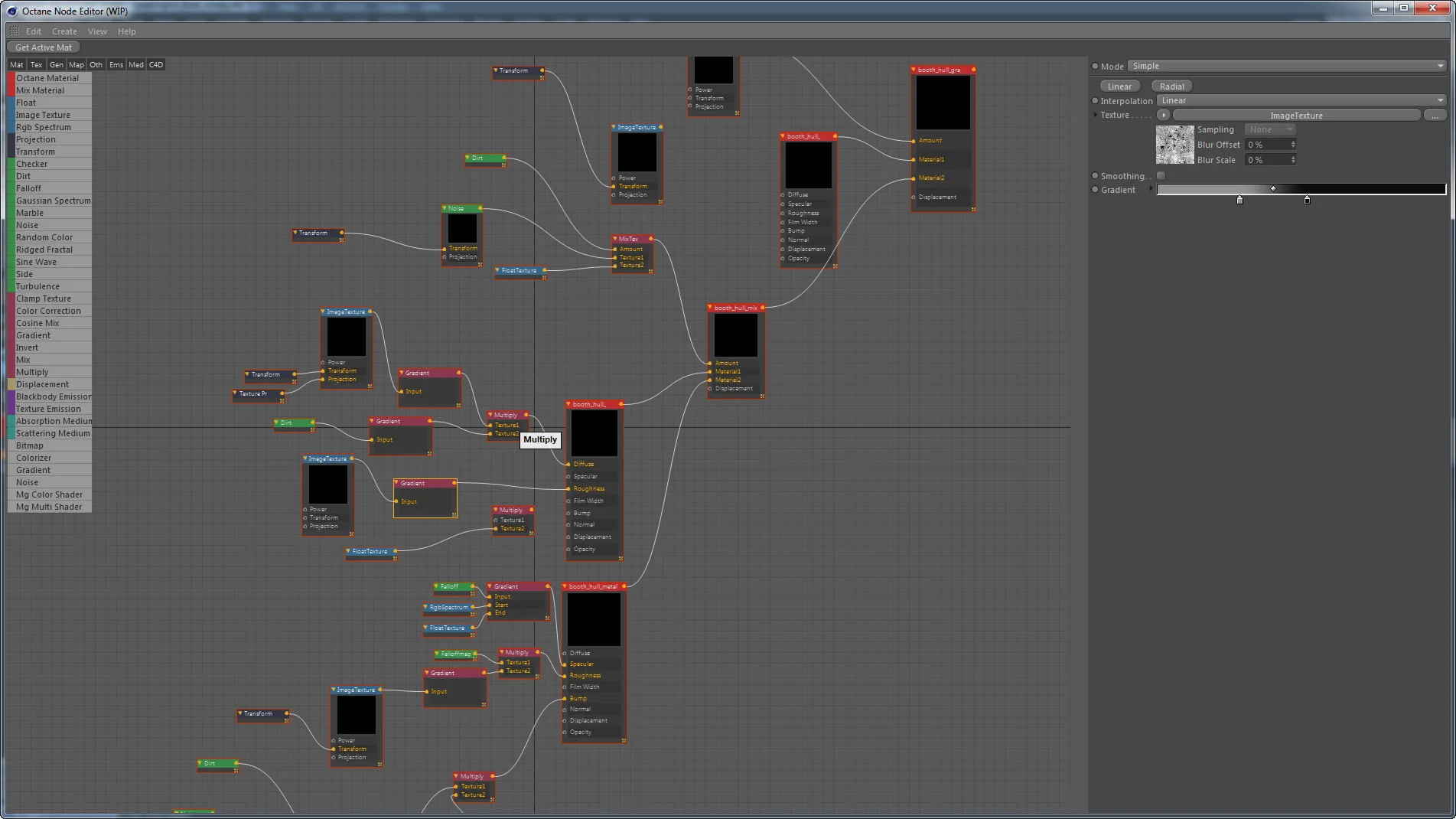Click the Blur Offset stepper arrows
Viewport: 1456px width, 819px height.
tap(1293, 145)
